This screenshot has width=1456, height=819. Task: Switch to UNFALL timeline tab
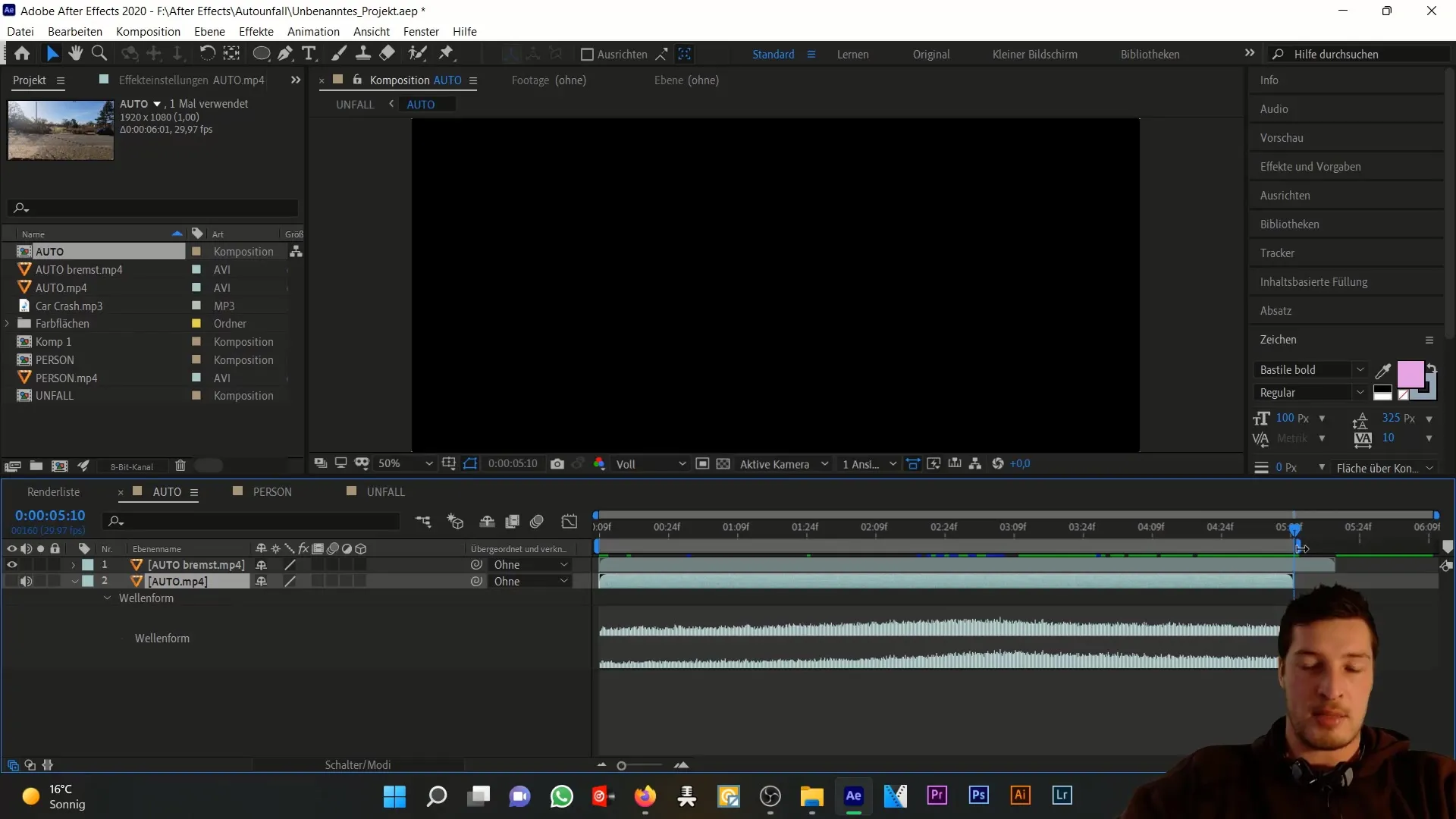point(386,492)
